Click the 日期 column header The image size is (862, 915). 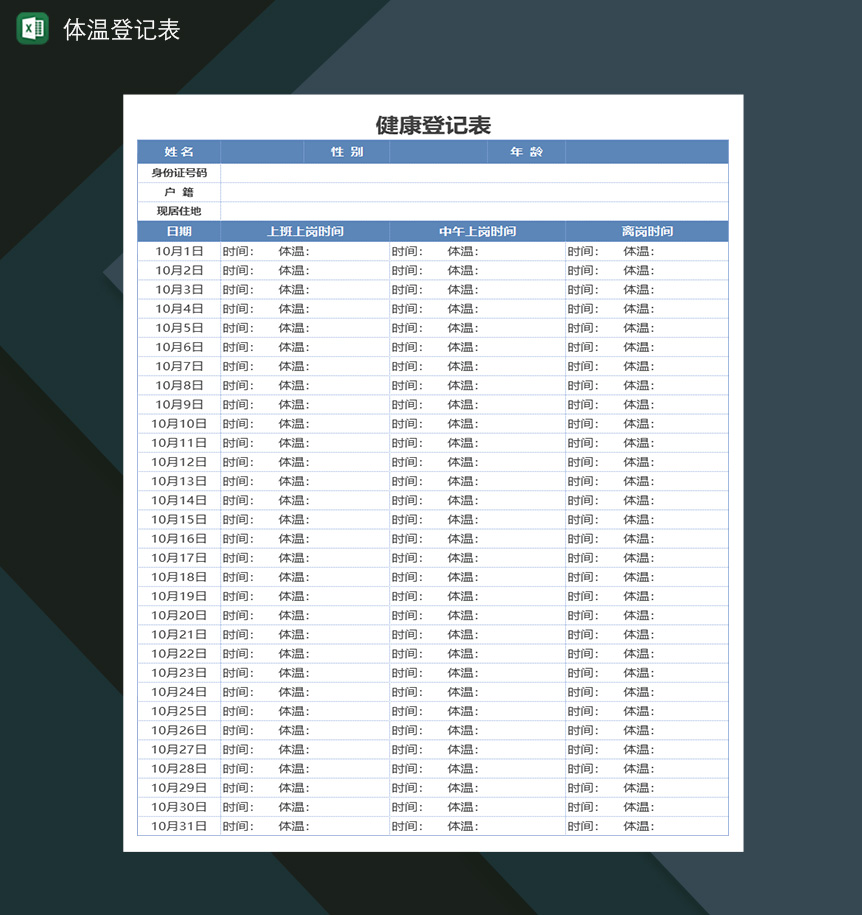[x=178, y=231]
